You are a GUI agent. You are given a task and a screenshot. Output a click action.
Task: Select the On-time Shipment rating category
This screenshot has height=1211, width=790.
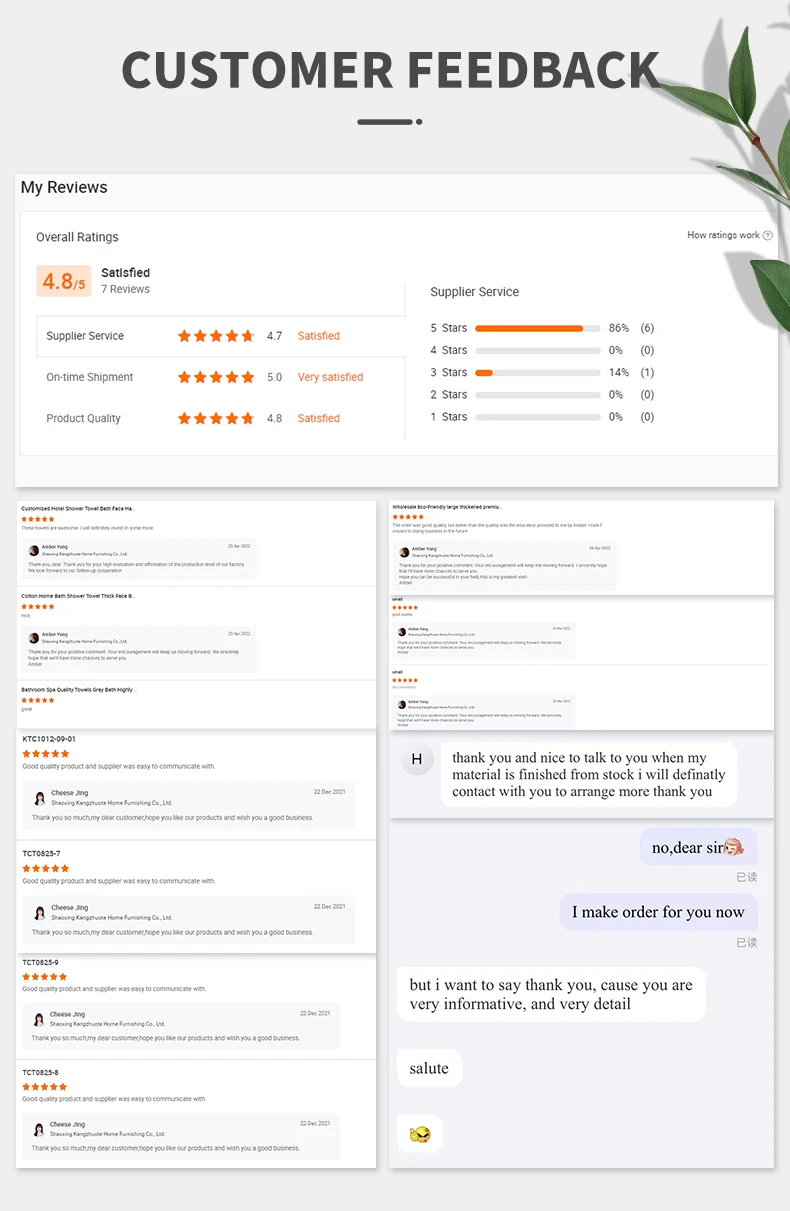click(x=89, y=377)
